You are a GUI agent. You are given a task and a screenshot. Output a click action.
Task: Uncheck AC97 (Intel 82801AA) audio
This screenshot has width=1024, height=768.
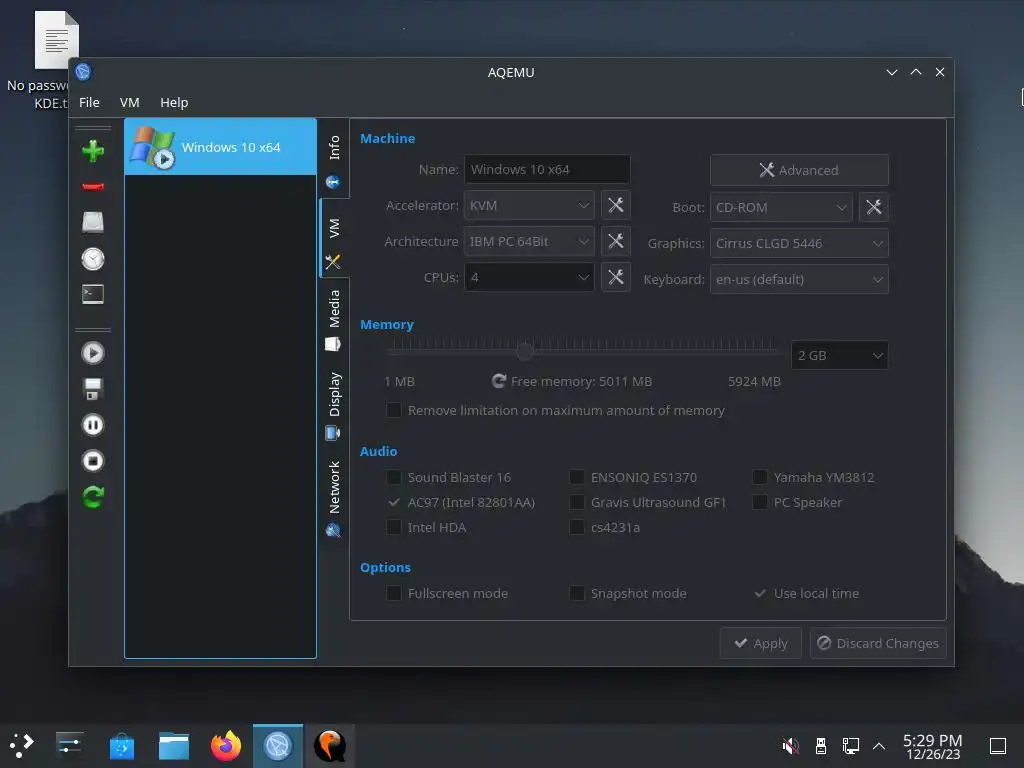394,502
